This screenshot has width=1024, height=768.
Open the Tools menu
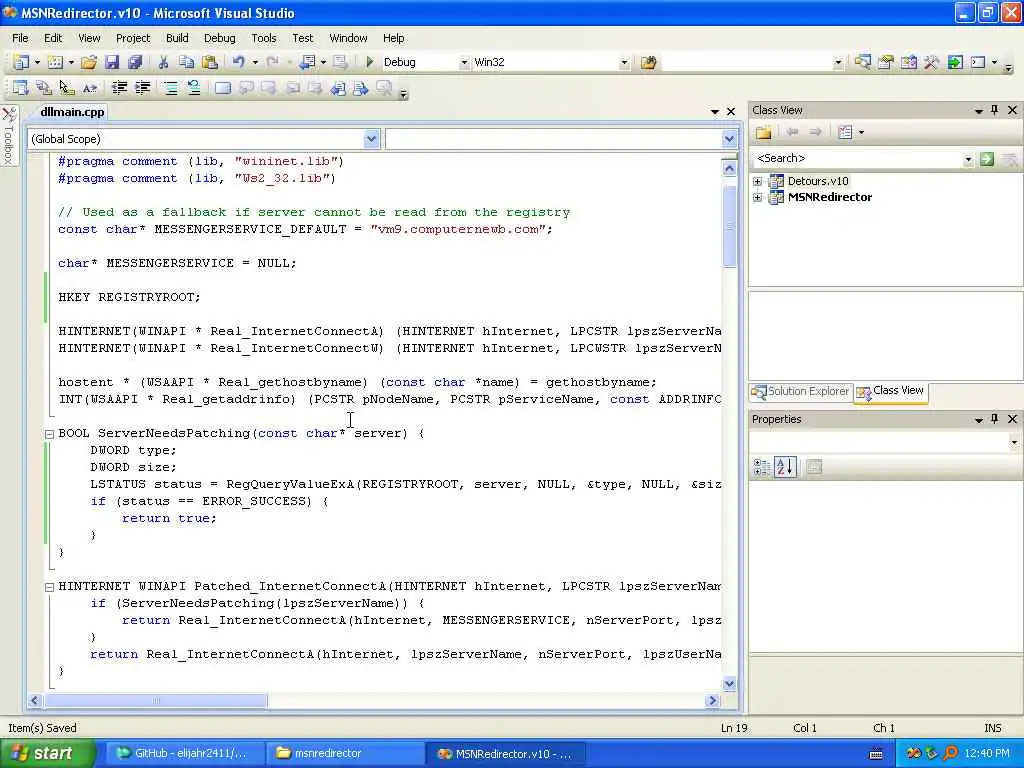[264, 39]
